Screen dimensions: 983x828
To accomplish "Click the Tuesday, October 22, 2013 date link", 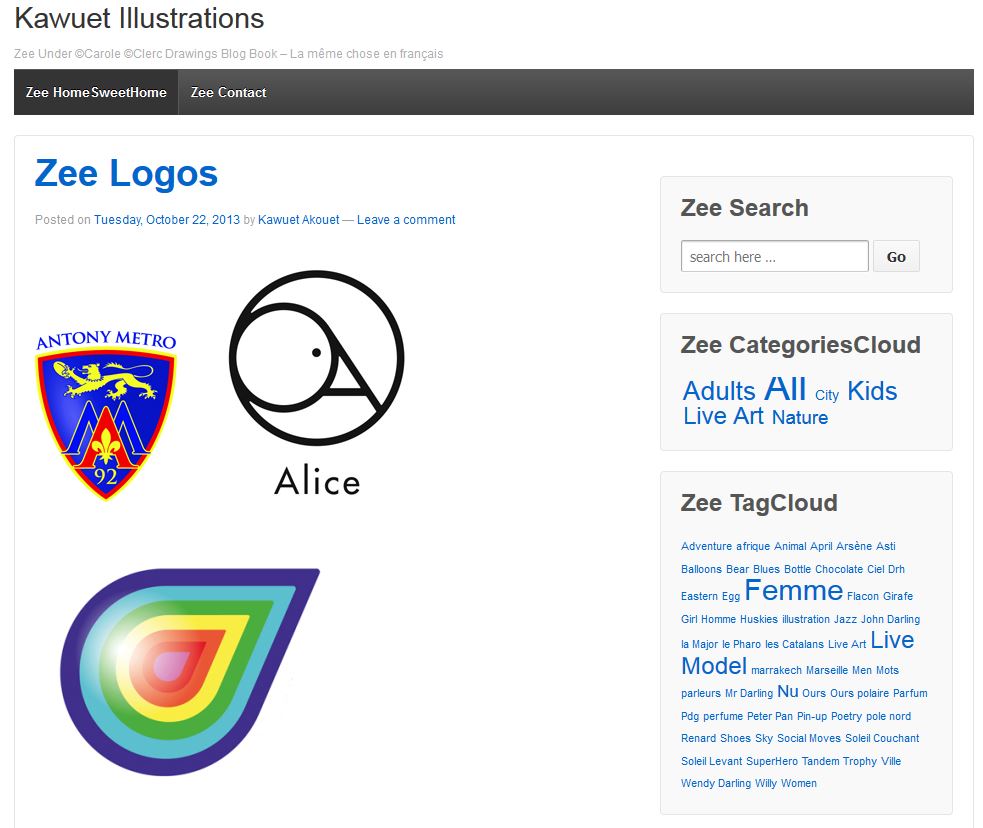I will pos(167,220).
